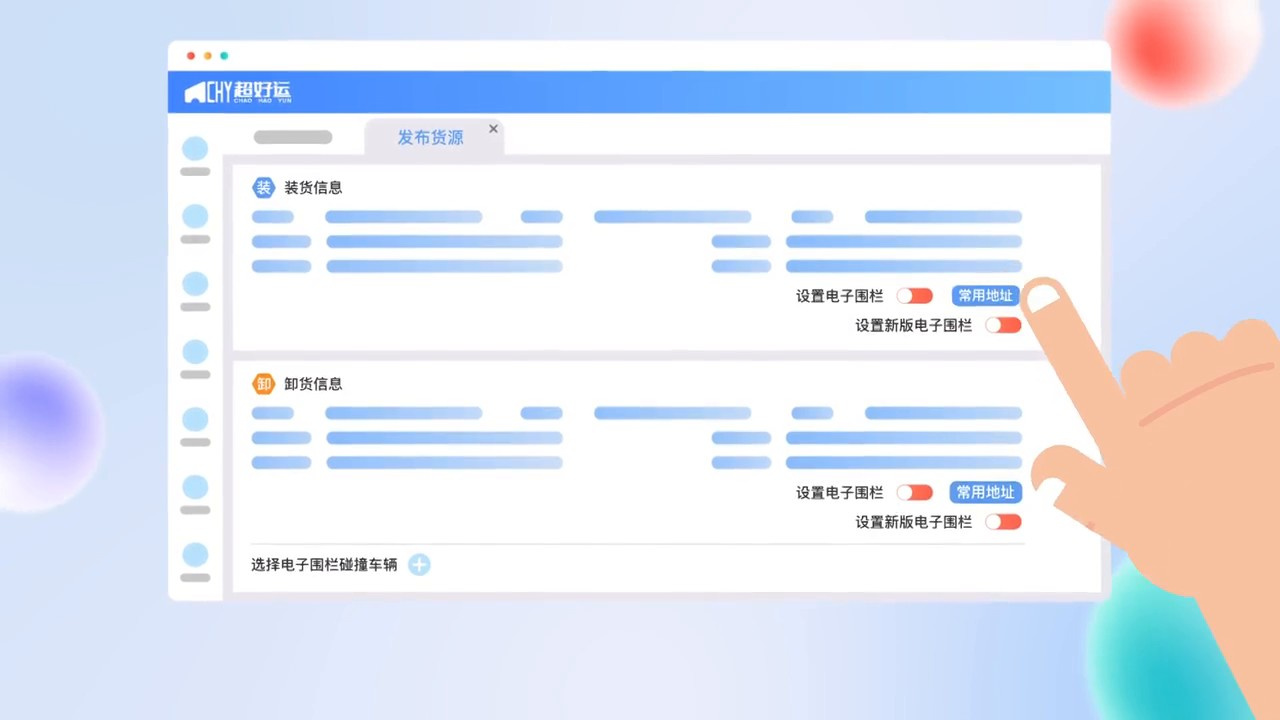Switch on 设置新版电子围栏 under 卸货信息
1280x720 pixels.
(1003, 521)
